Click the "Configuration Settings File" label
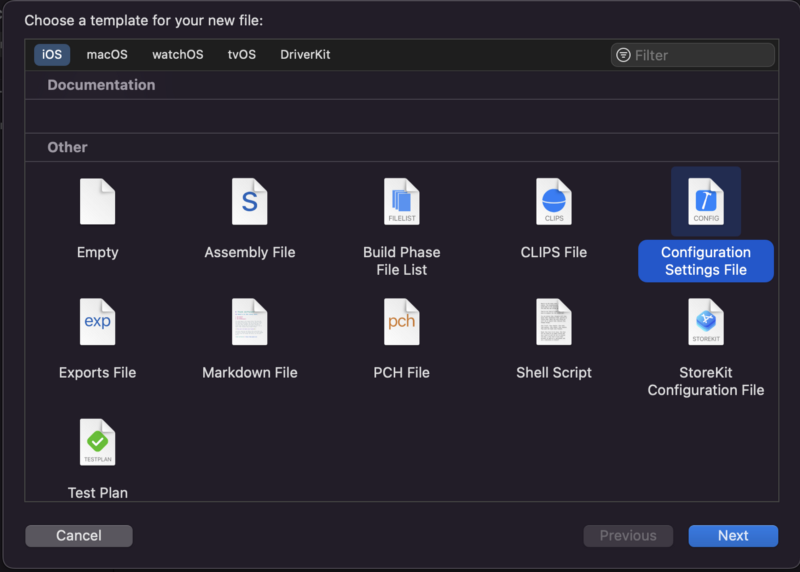The height and width of the screenshot is (572, 800). tap(706, 261)
